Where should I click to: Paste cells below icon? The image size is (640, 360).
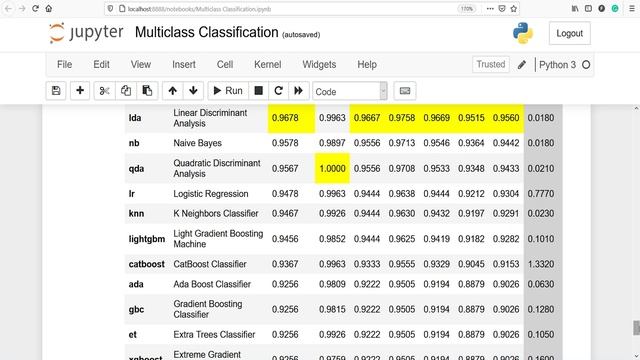pos(147,91)
